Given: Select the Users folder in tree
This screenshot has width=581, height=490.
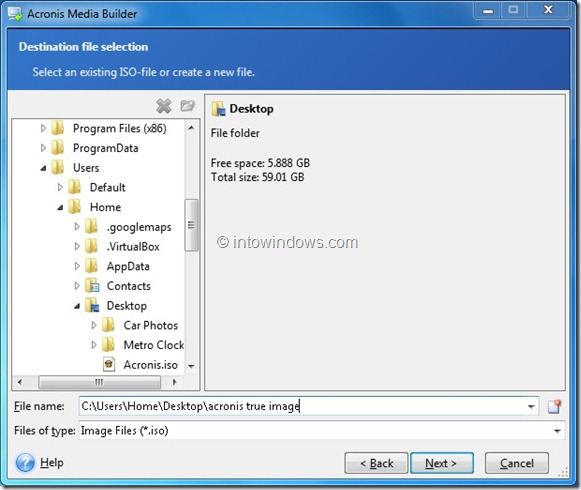Looking at the screenshot, I should coord(86,168).
